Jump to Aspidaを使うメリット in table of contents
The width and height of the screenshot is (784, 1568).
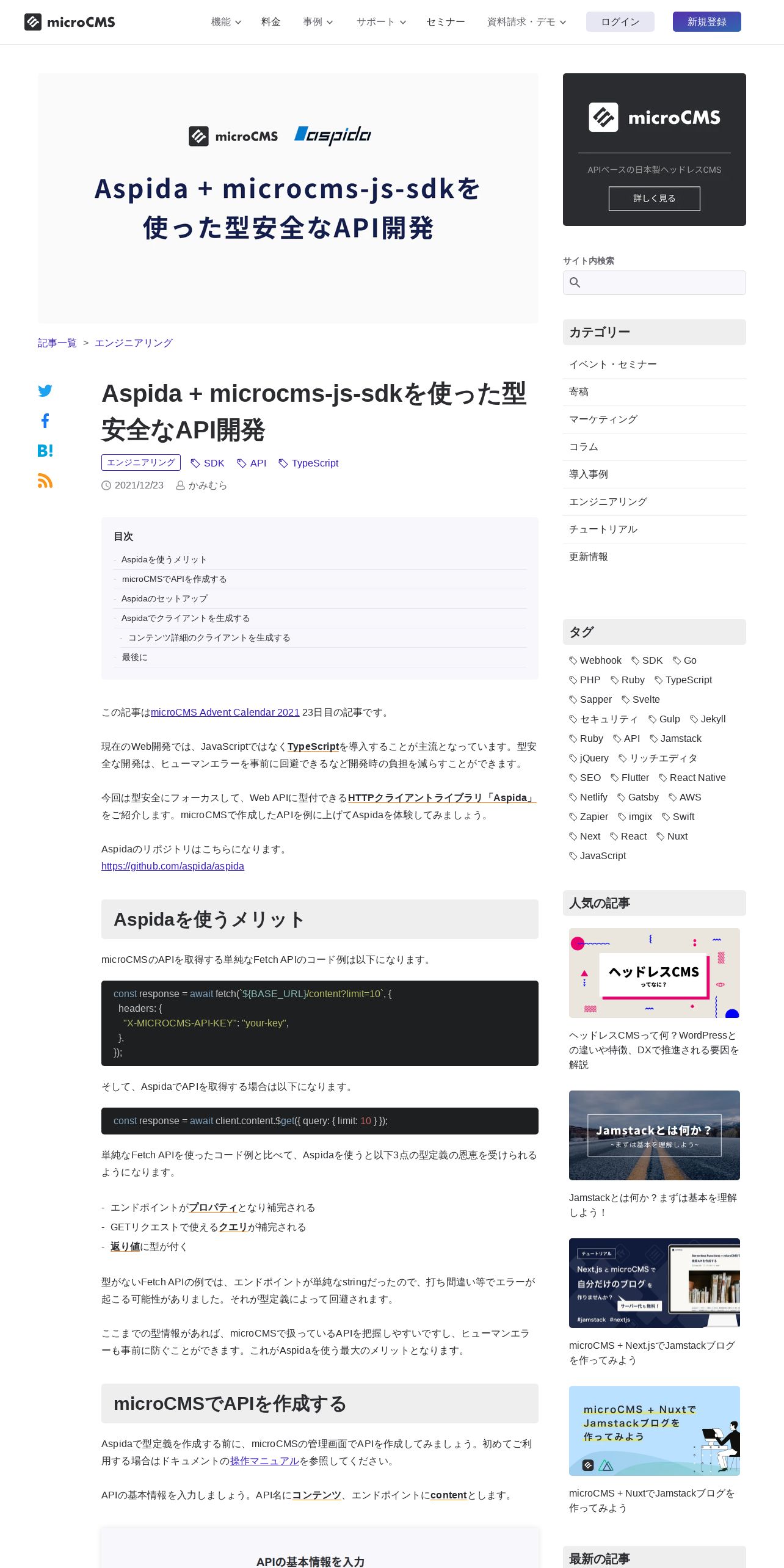(x=164, y=560)
